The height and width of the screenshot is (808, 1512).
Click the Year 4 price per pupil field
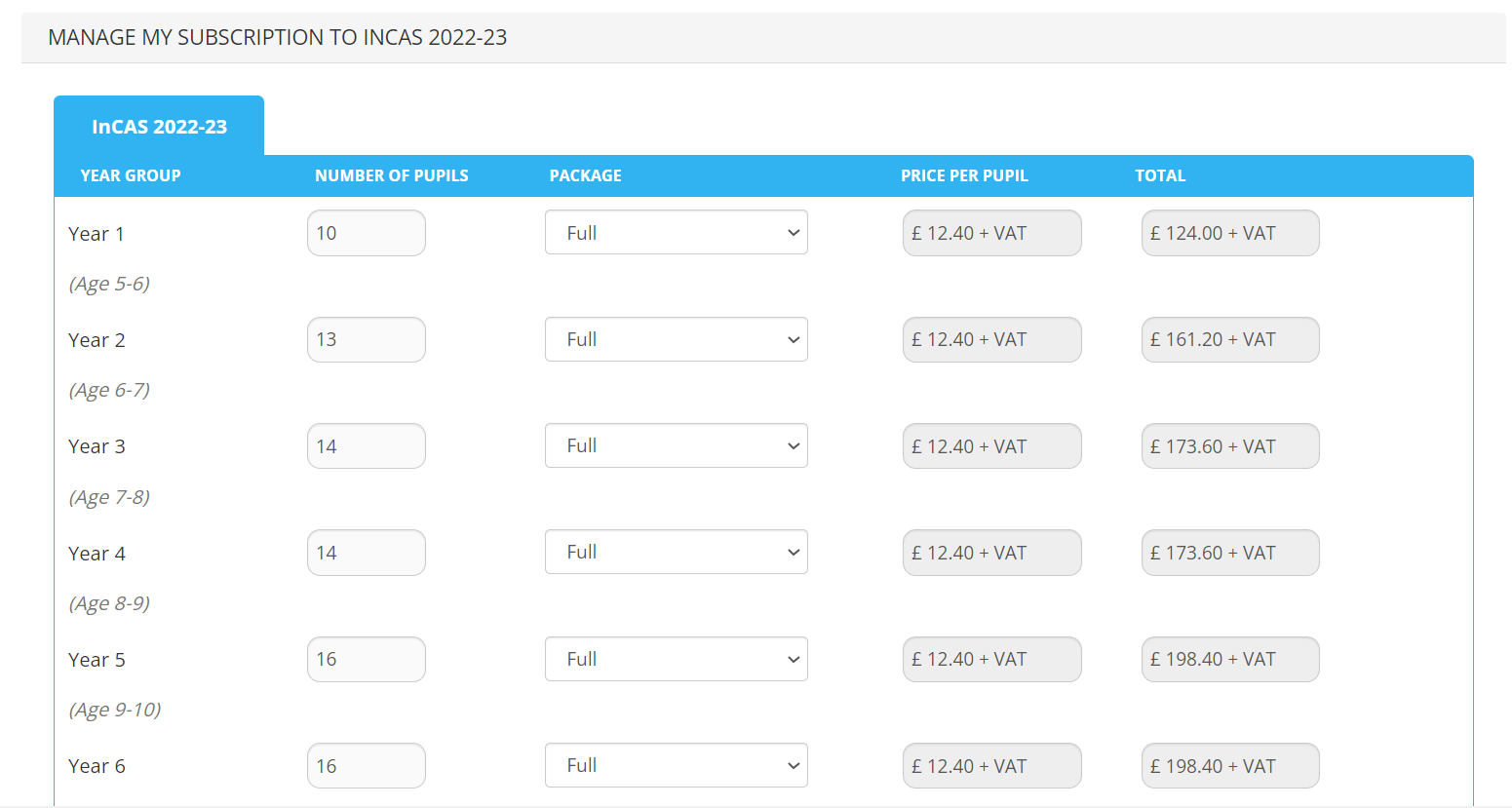point(992,553)
